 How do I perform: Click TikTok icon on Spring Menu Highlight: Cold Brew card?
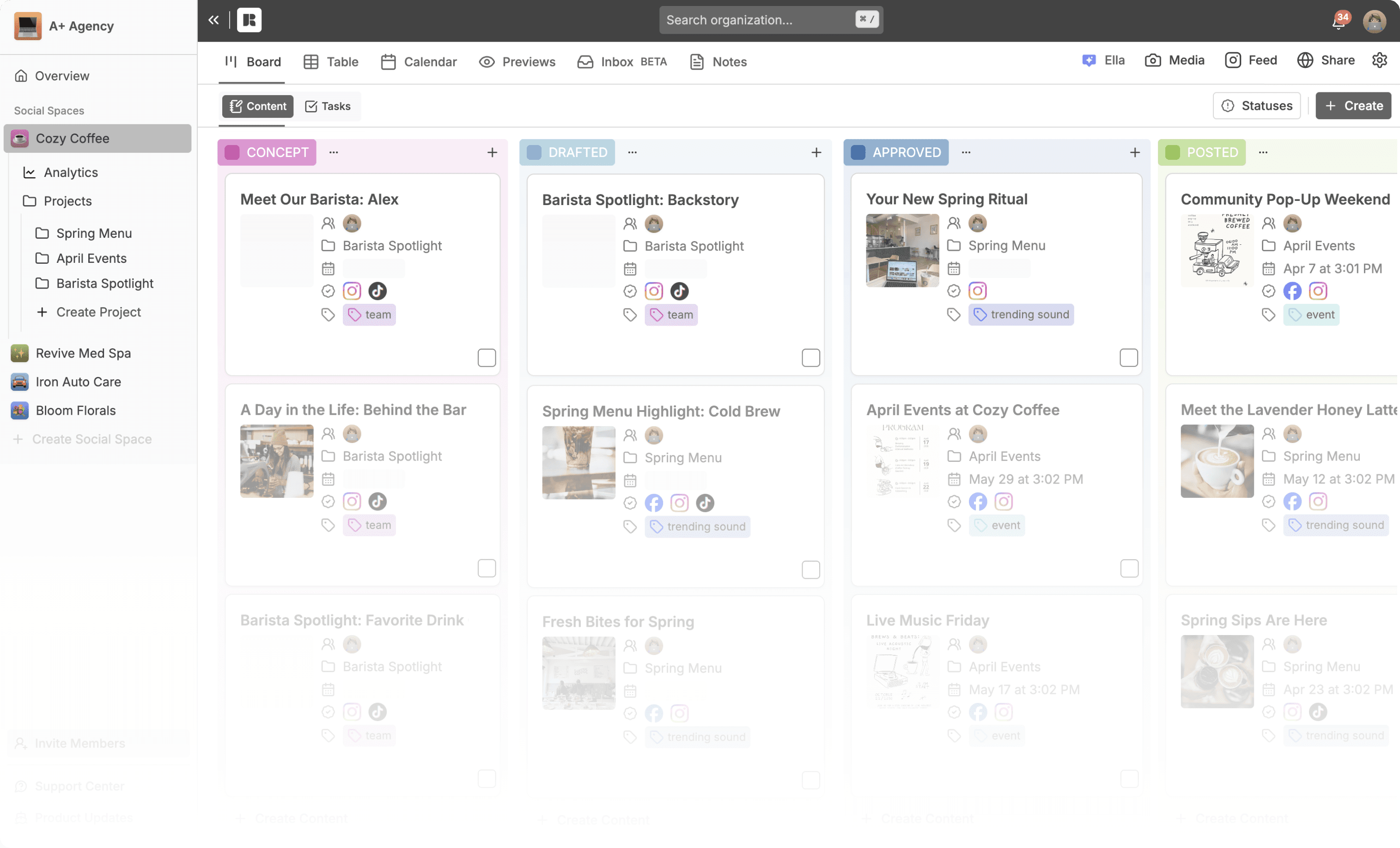[x=705, y=503]
